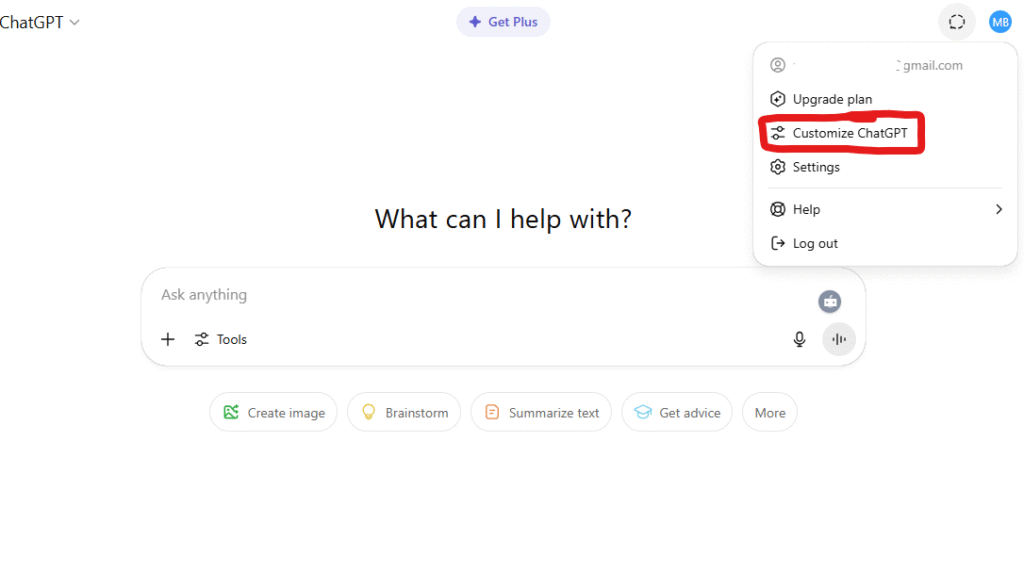Open the ChatGPT model selector dropdown
Viewport: 1024px width, 572px height.
tap(39, 22)
